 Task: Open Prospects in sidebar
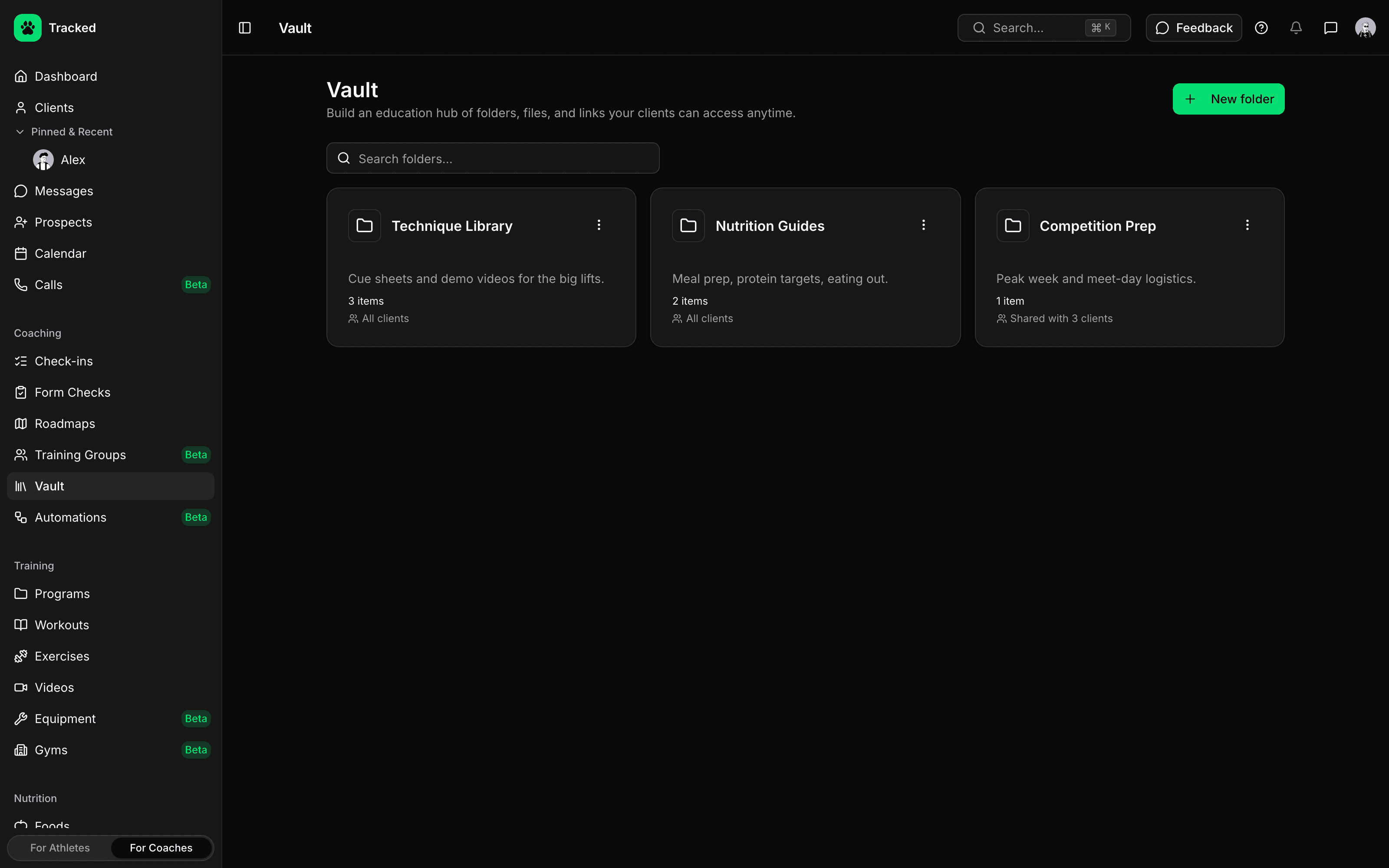point(110,222)
